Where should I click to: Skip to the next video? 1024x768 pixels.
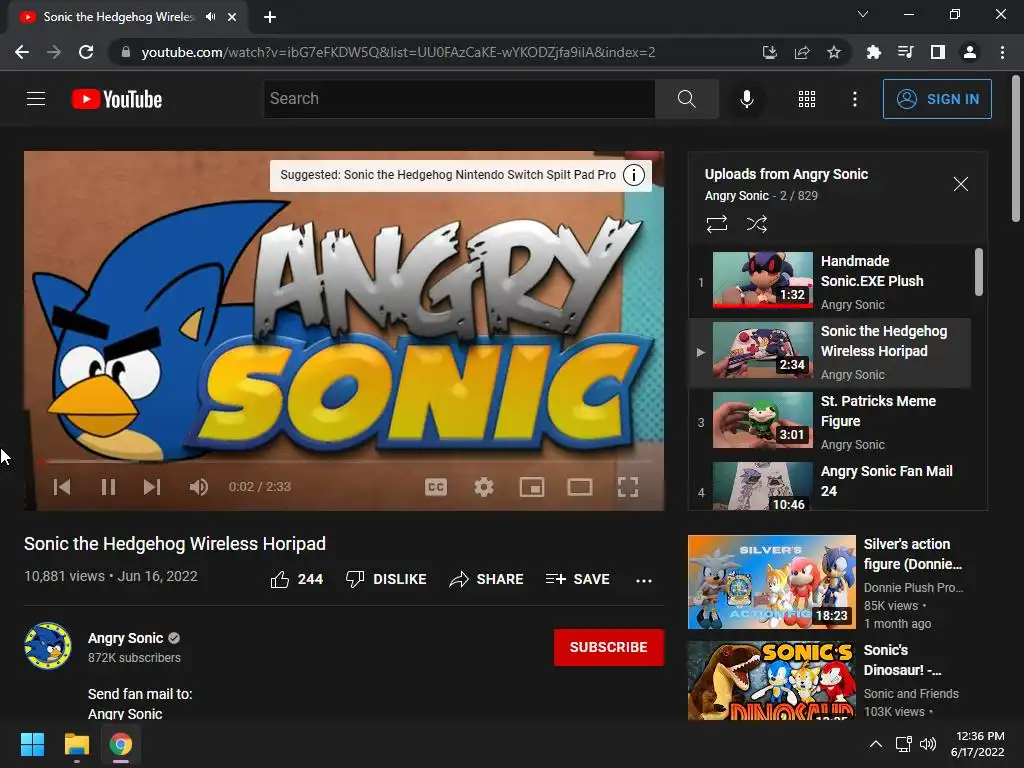pos(152,487)
